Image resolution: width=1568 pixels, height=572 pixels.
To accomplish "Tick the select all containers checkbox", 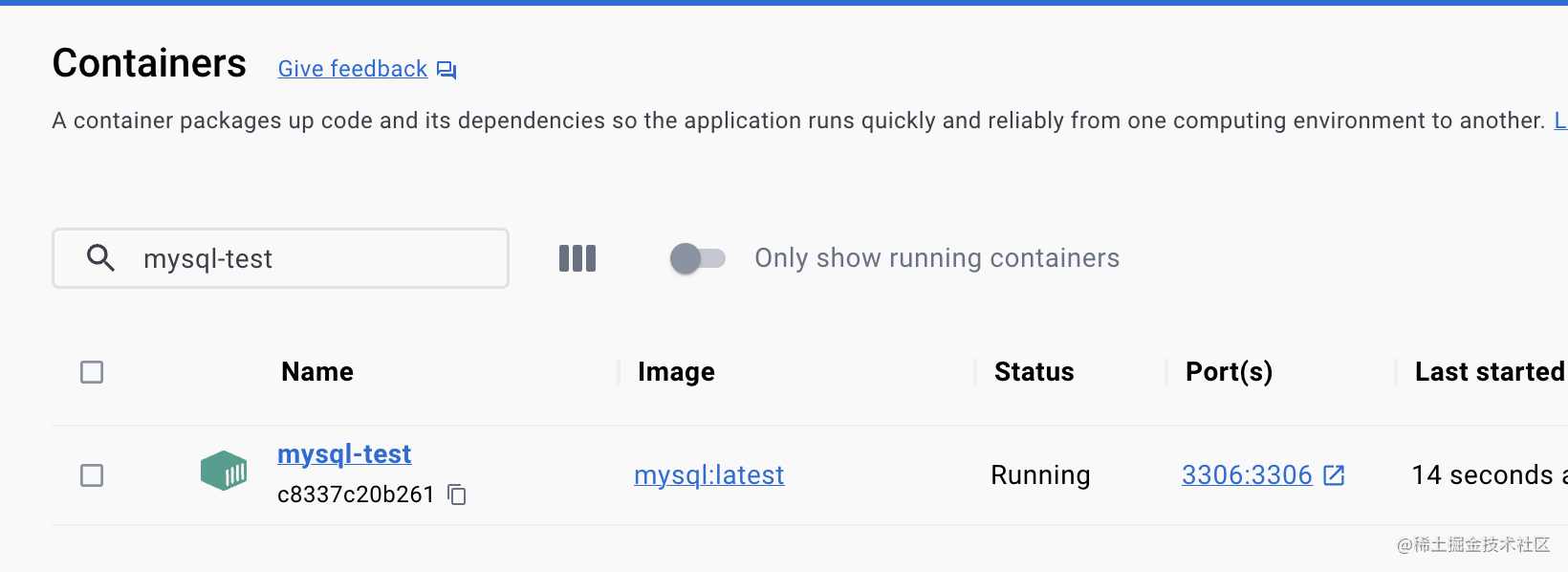I will click(x=92, y=372).
